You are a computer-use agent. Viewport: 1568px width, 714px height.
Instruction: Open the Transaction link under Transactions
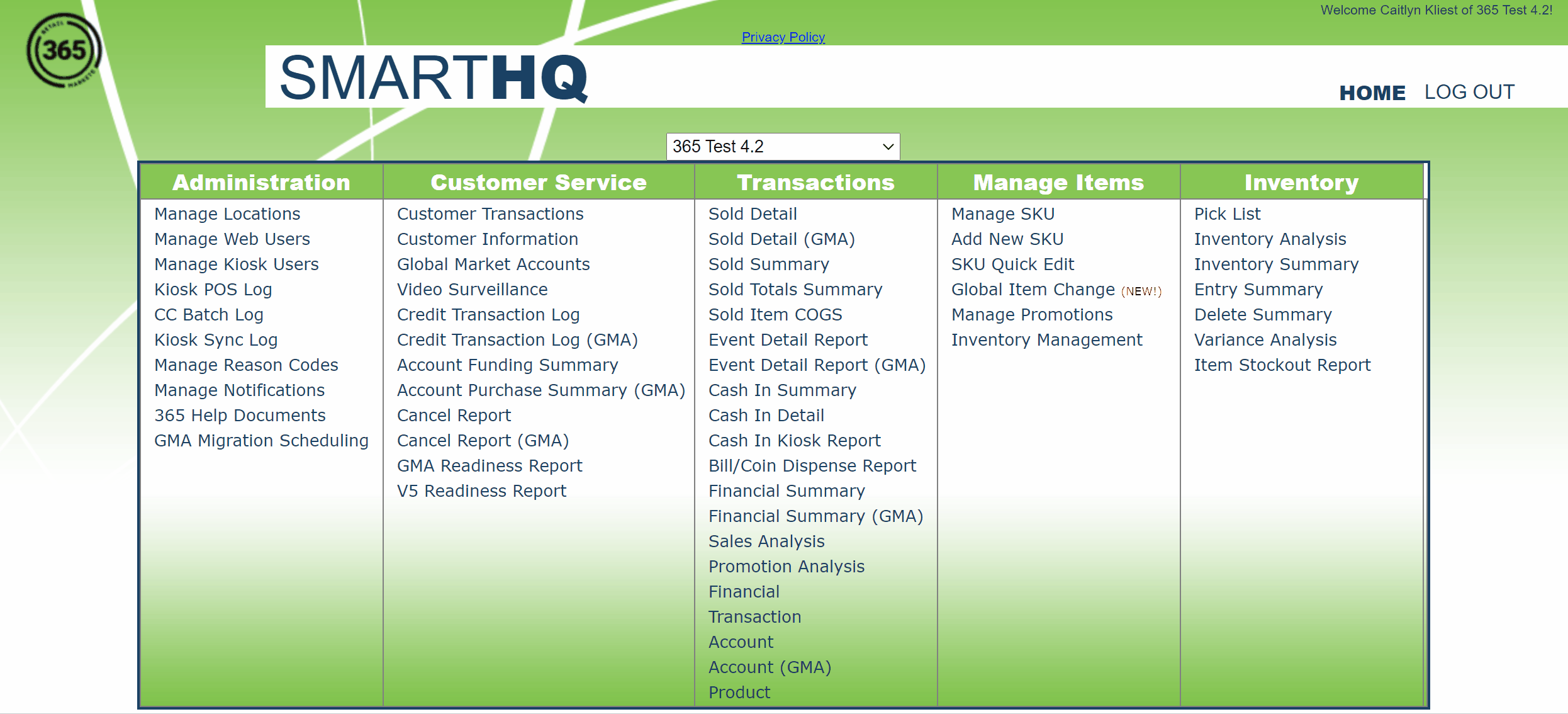pyautogui.click(x=754, y=617)
